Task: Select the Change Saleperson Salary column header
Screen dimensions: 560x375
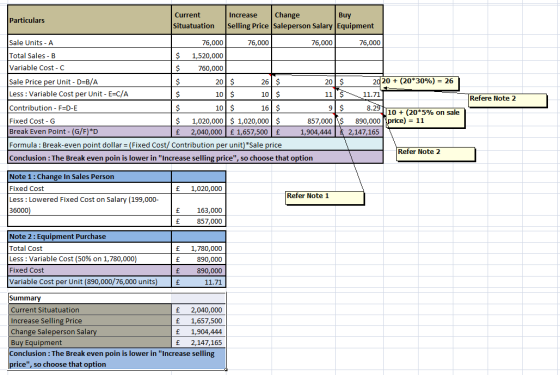Action: tap(303, 20)
